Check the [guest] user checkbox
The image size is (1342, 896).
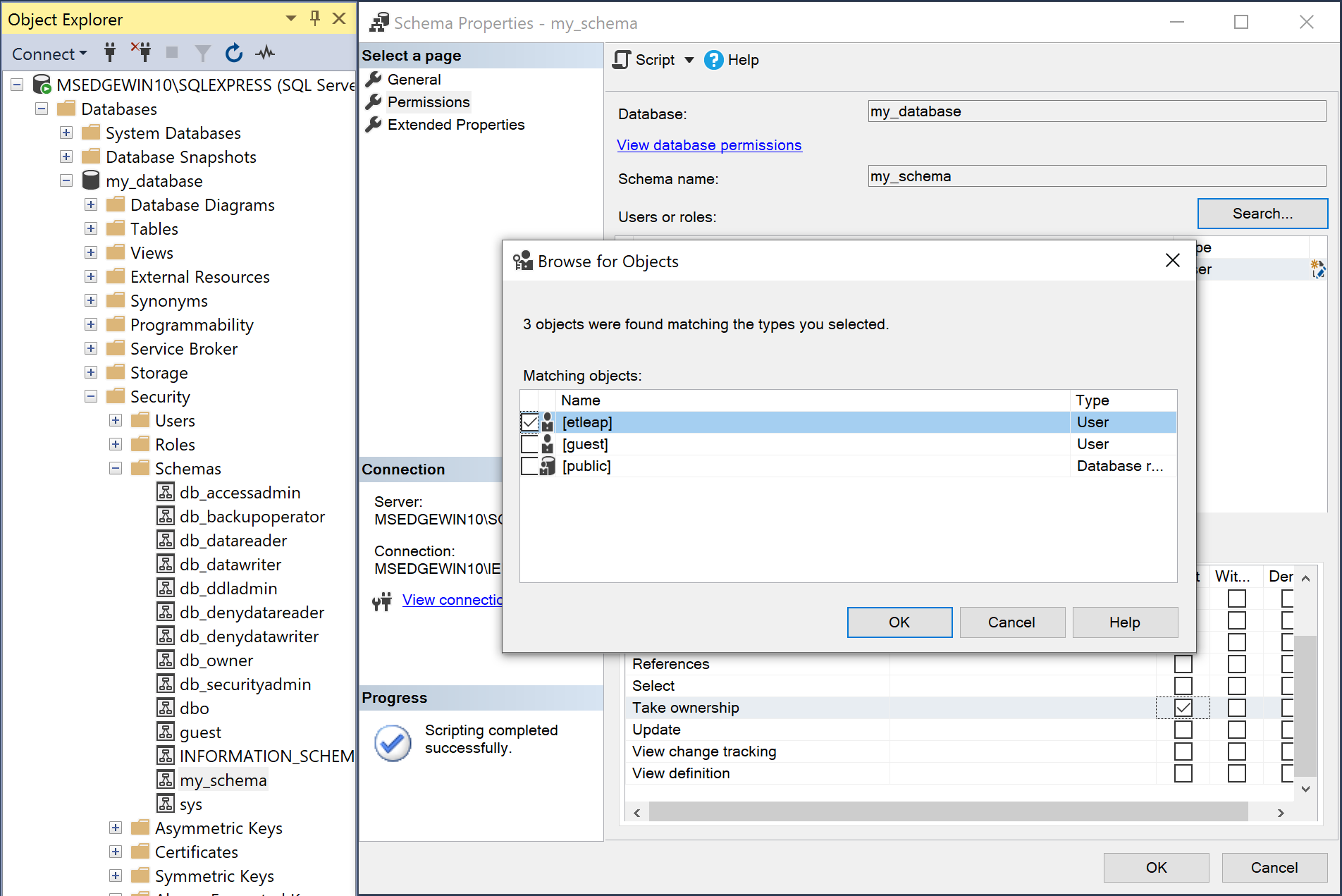529,443
